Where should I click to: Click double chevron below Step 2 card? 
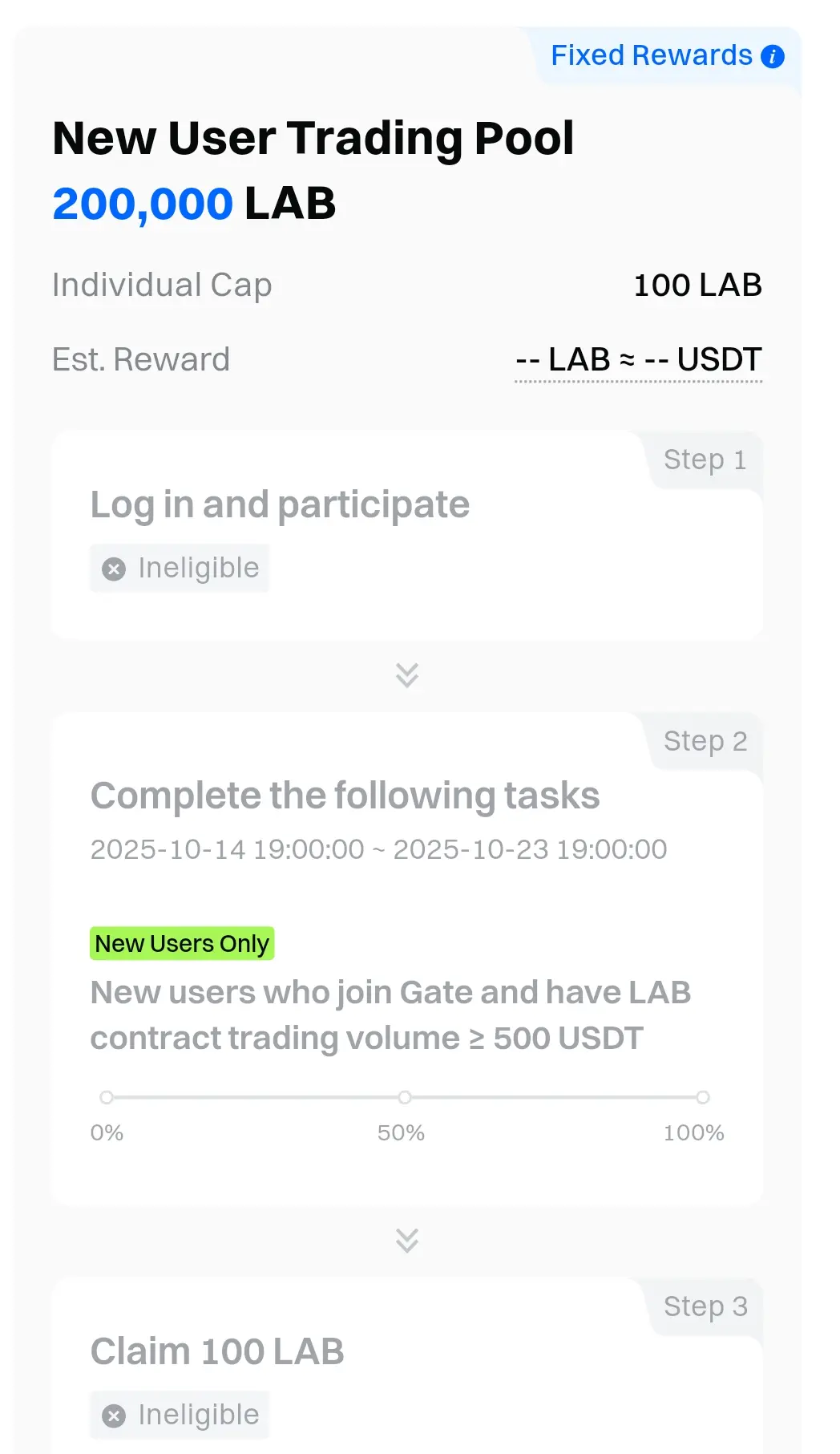pyautogui.click(x=407, y=1240)
